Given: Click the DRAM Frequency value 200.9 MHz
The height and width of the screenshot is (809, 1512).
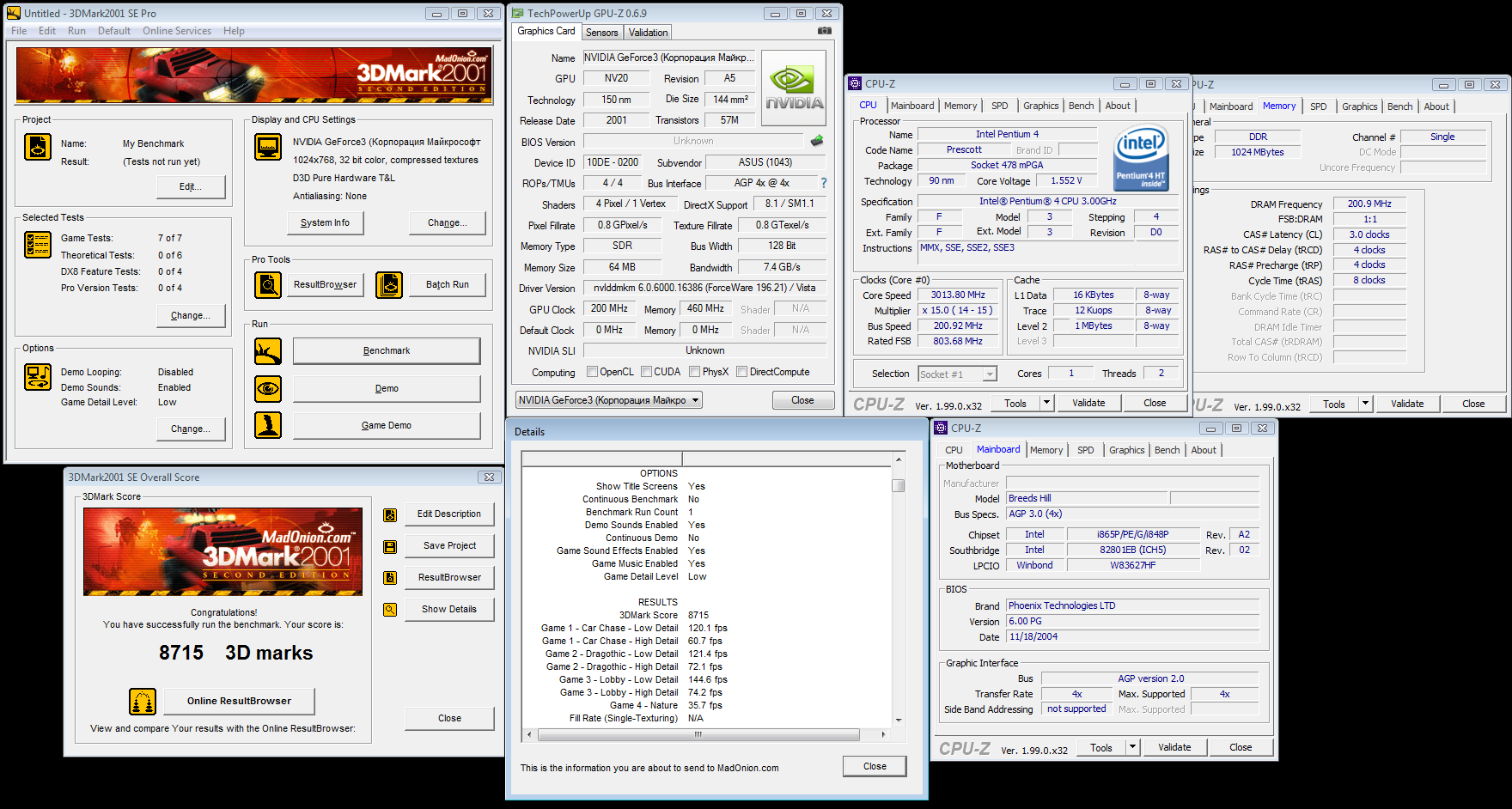Looking at the screenshot, I should 1369,204.
